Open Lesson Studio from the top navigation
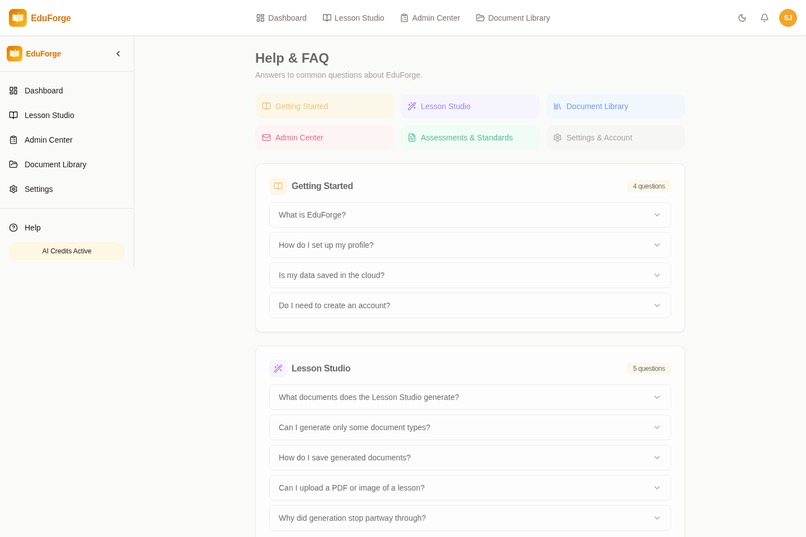 pyautogui.click(x=354, y=18)
